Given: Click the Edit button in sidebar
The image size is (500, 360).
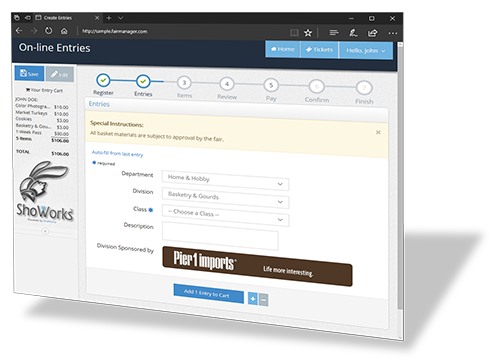Looking at the screenshot, I should tap(60, 74).
